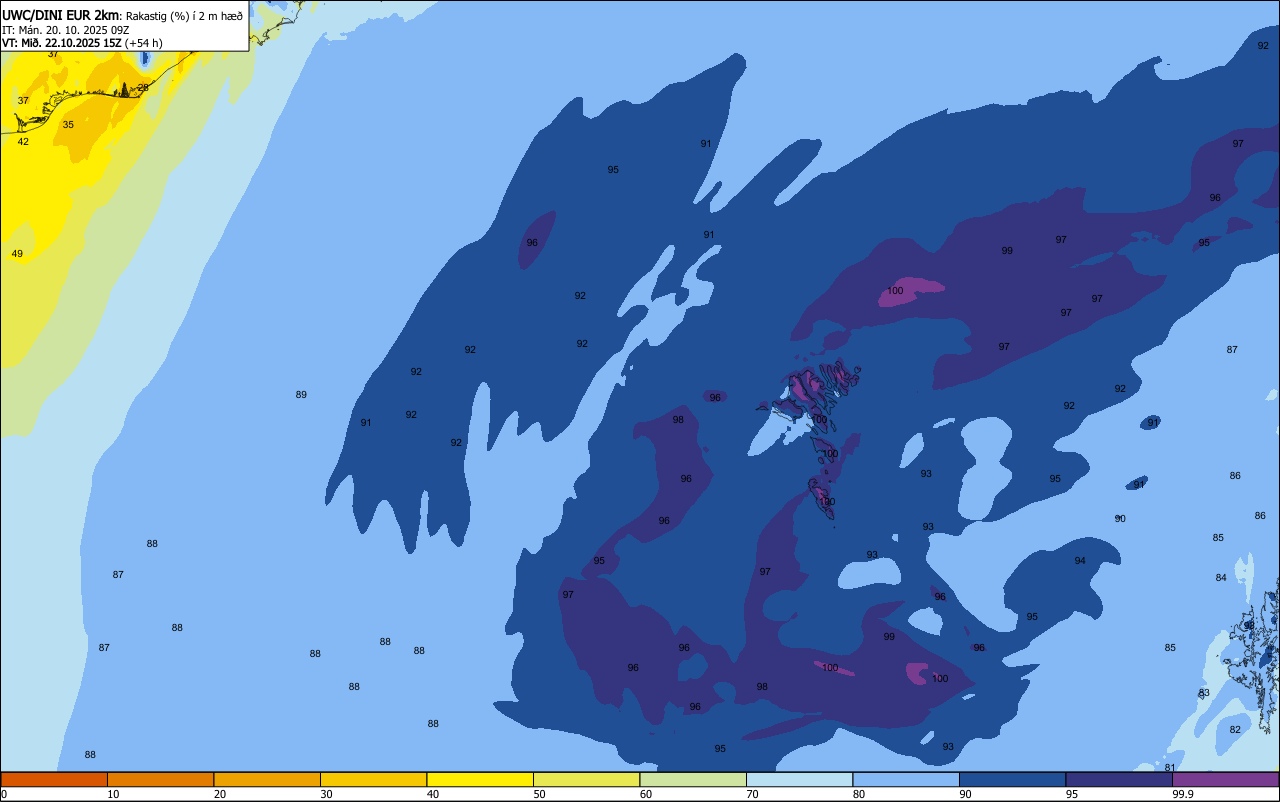Click the '35' value in the yellow area
1280x802 pixels.
[68, 125]
